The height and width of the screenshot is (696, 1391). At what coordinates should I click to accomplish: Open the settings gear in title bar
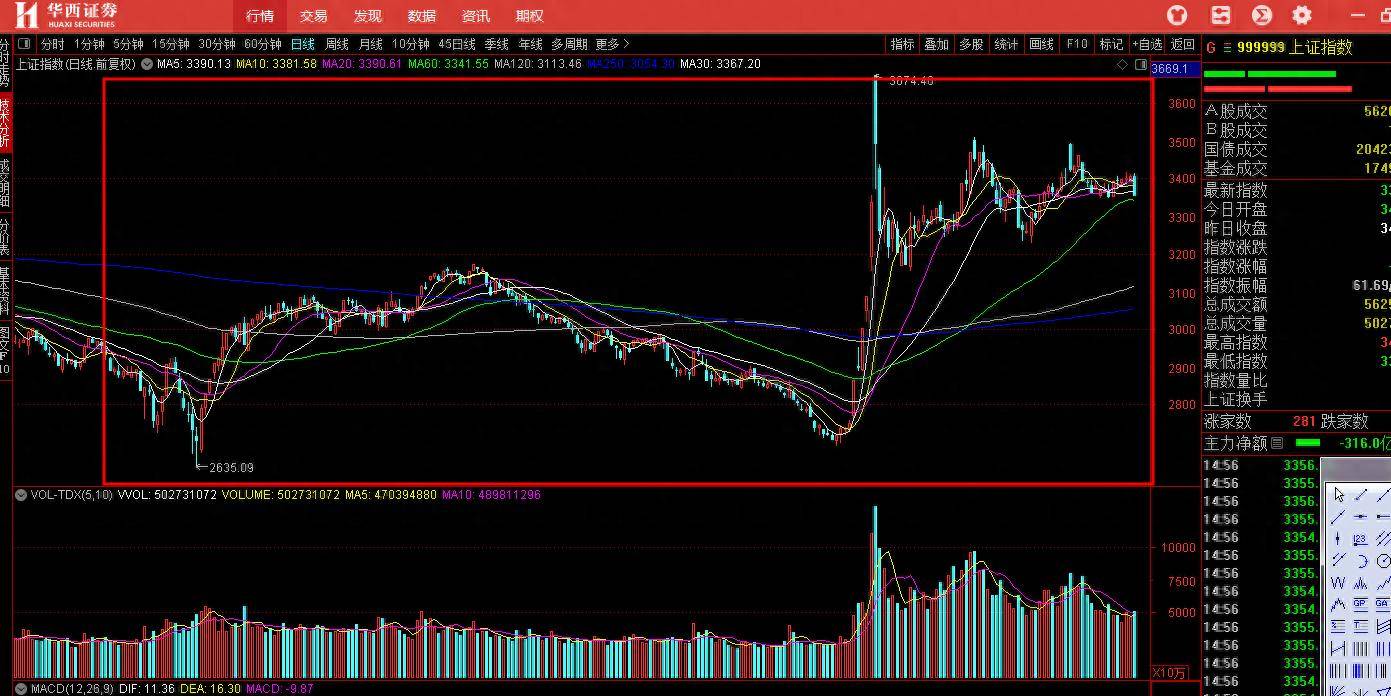pyautogui.click(x=1301, y=15)
